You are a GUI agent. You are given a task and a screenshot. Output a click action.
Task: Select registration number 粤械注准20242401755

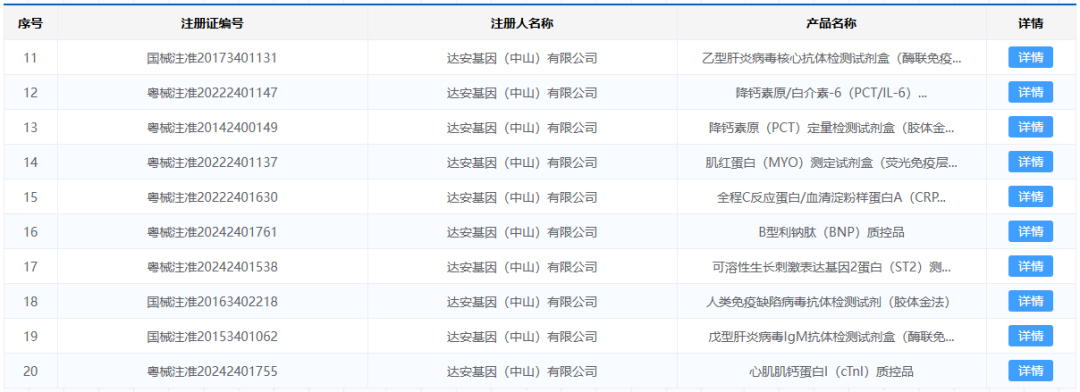click(212, 371)
